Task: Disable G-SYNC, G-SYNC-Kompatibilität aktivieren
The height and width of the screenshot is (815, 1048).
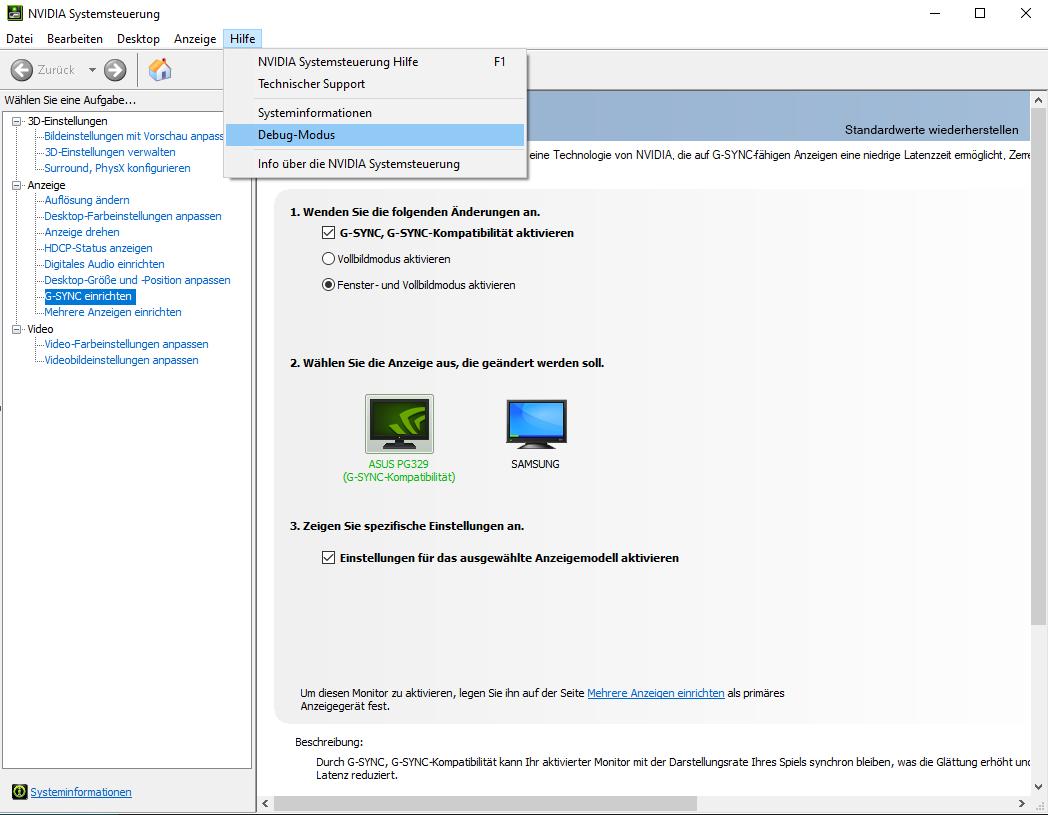Action: tap(328, 232)
